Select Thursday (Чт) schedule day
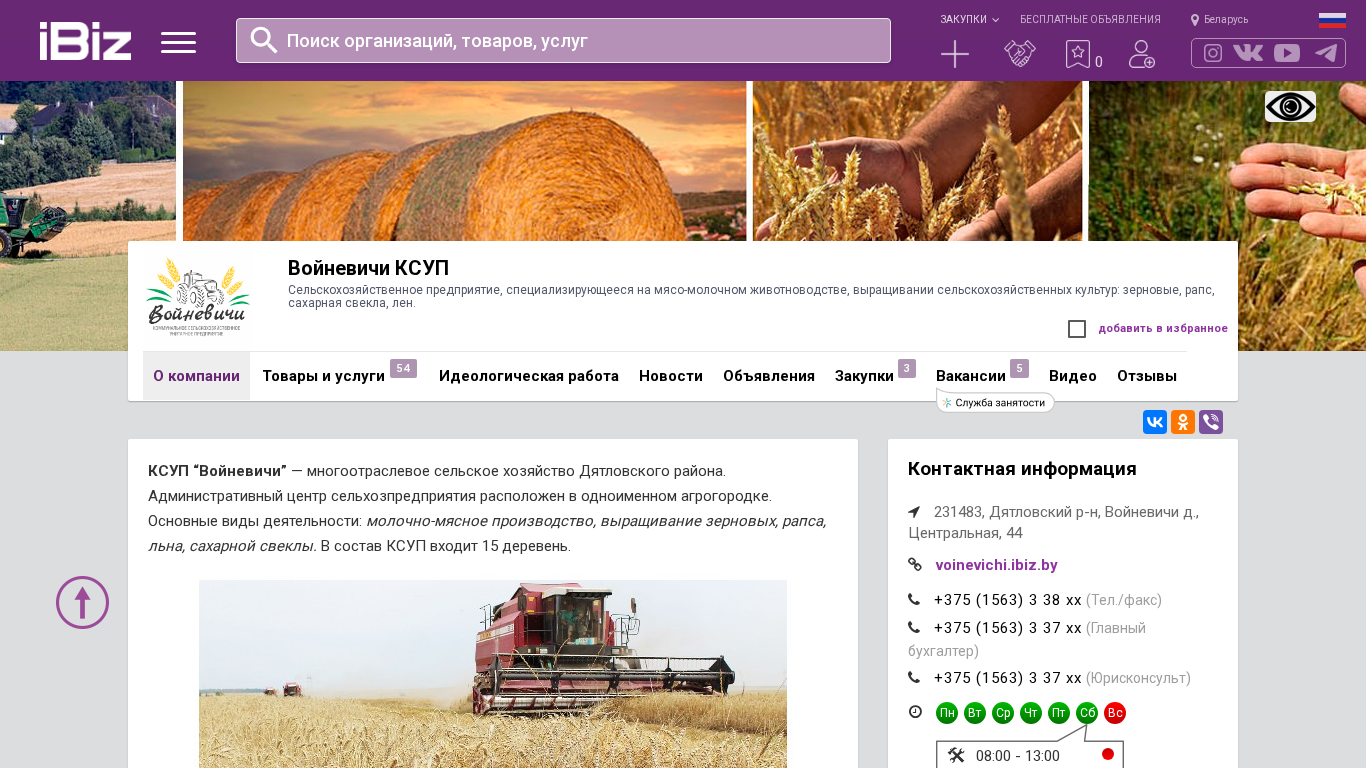This screenshot has width=1366, height=768. [x=1031, y=713]
